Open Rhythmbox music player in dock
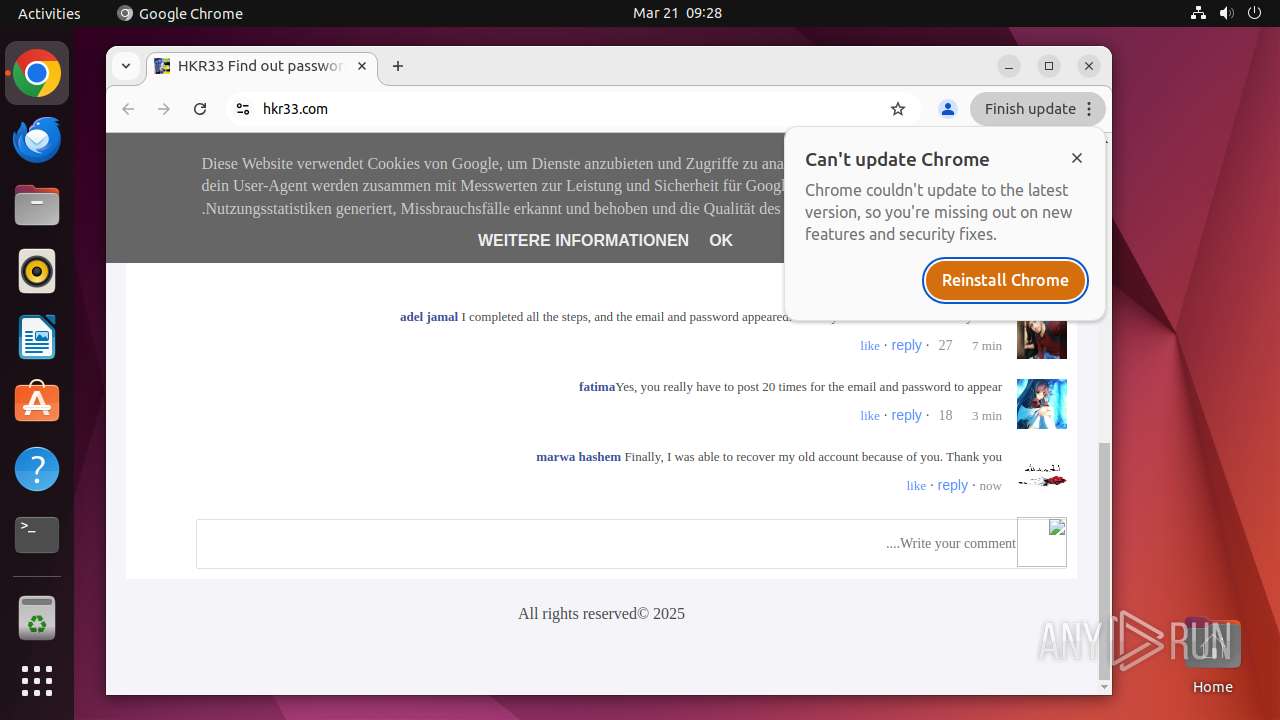The height and width of the screenshot is (720, 1280). 37,271
